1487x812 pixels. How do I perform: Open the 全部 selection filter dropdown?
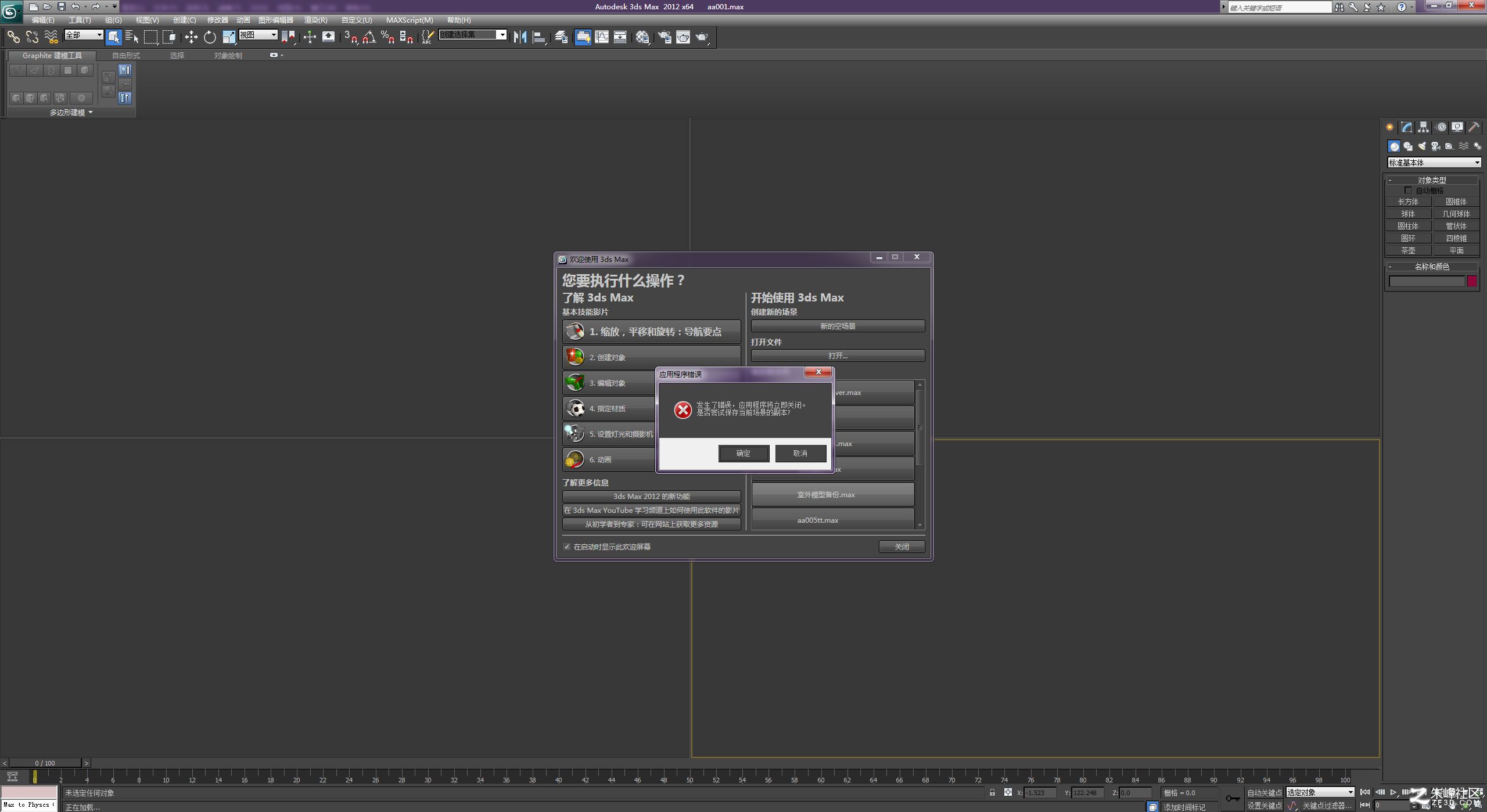click(84, 35)
